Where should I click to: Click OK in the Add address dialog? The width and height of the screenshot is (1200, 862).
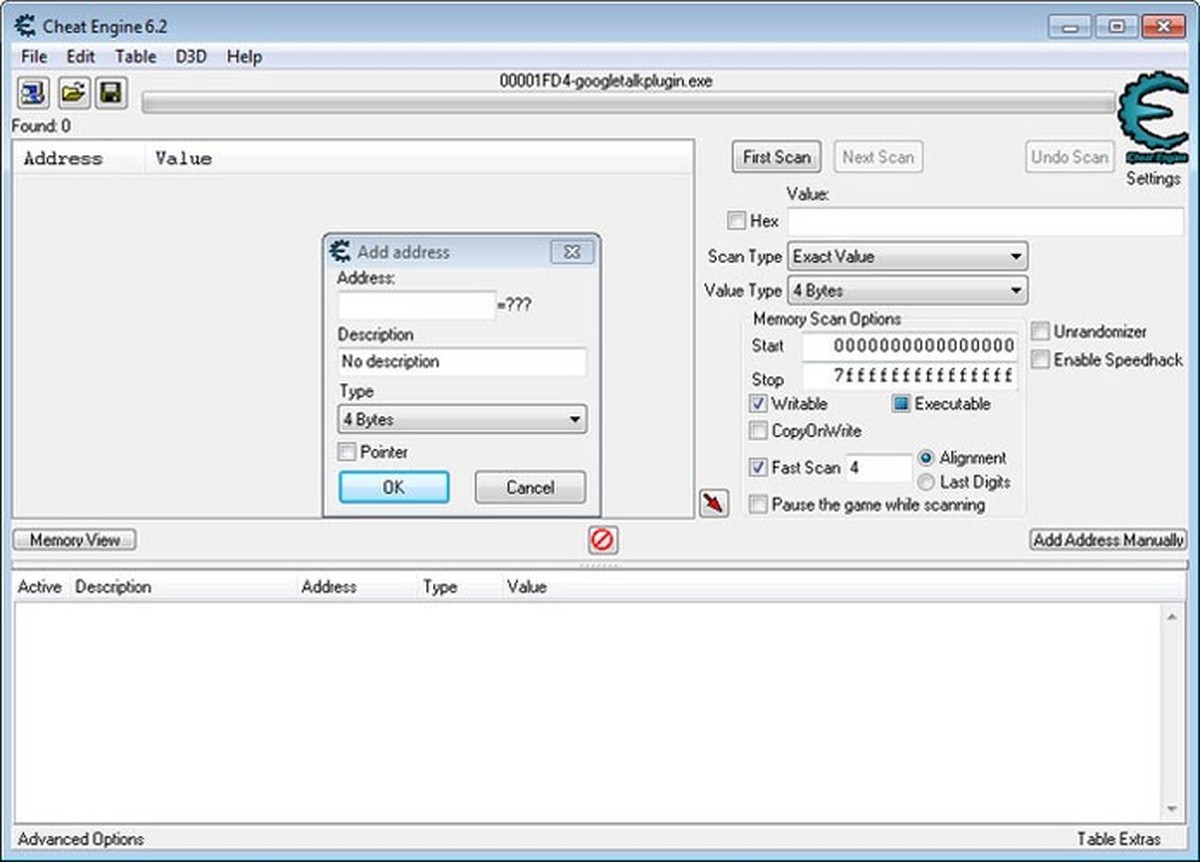coord(393,487)
